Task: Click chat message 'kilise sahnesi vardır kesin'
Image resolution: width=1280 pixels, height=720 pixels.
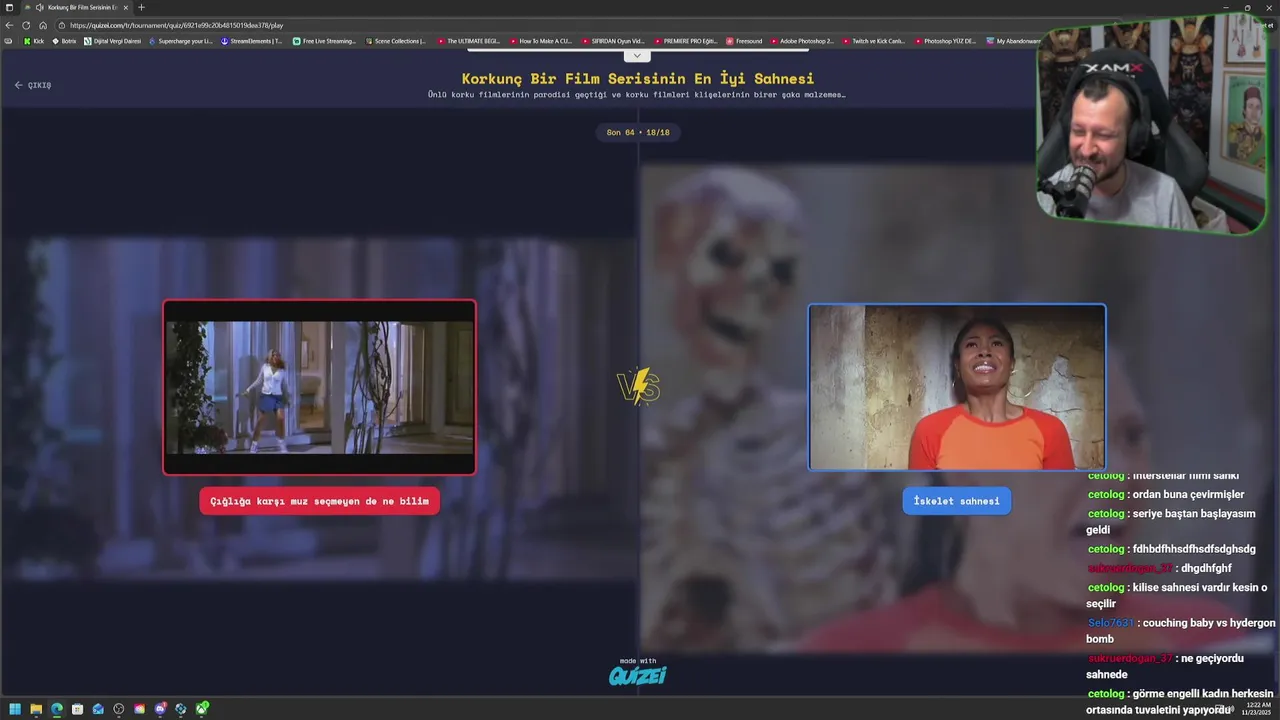Action: 1177,595
